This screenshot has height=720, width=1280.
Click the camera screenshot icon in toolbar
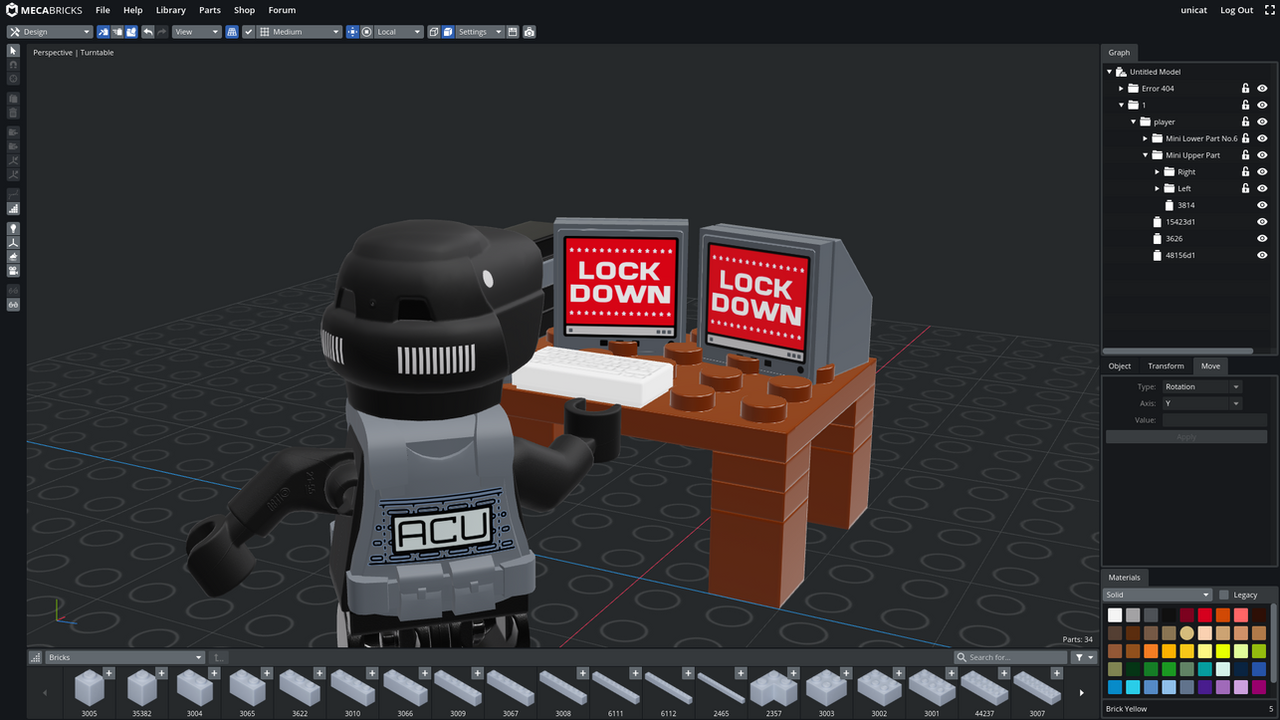529,32
